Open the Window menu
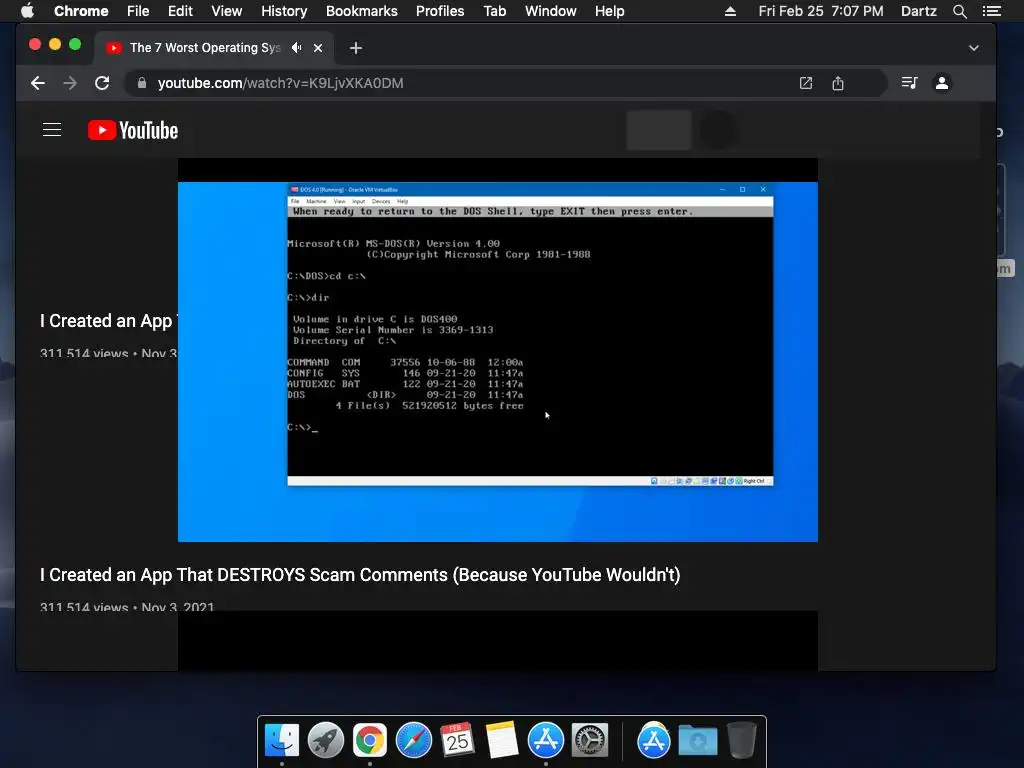This screenshot has height=768, width=1024. click(551, 11)
